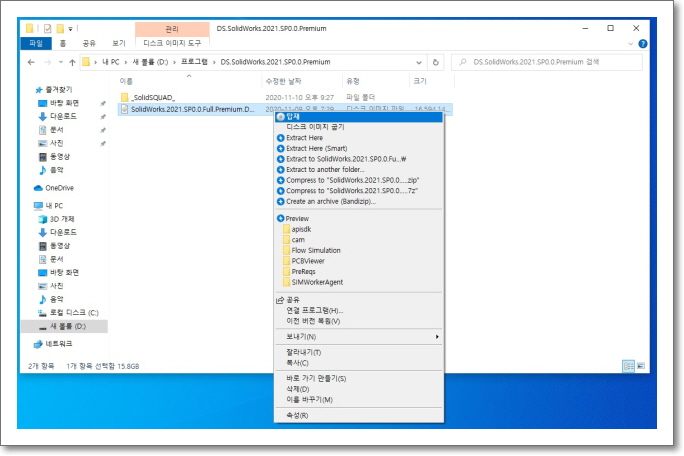Select the 탑재 (Mount) context menu entry
The width and height of the screenshot is (684, 456).
pyautogui.click(x=359, y=117)
